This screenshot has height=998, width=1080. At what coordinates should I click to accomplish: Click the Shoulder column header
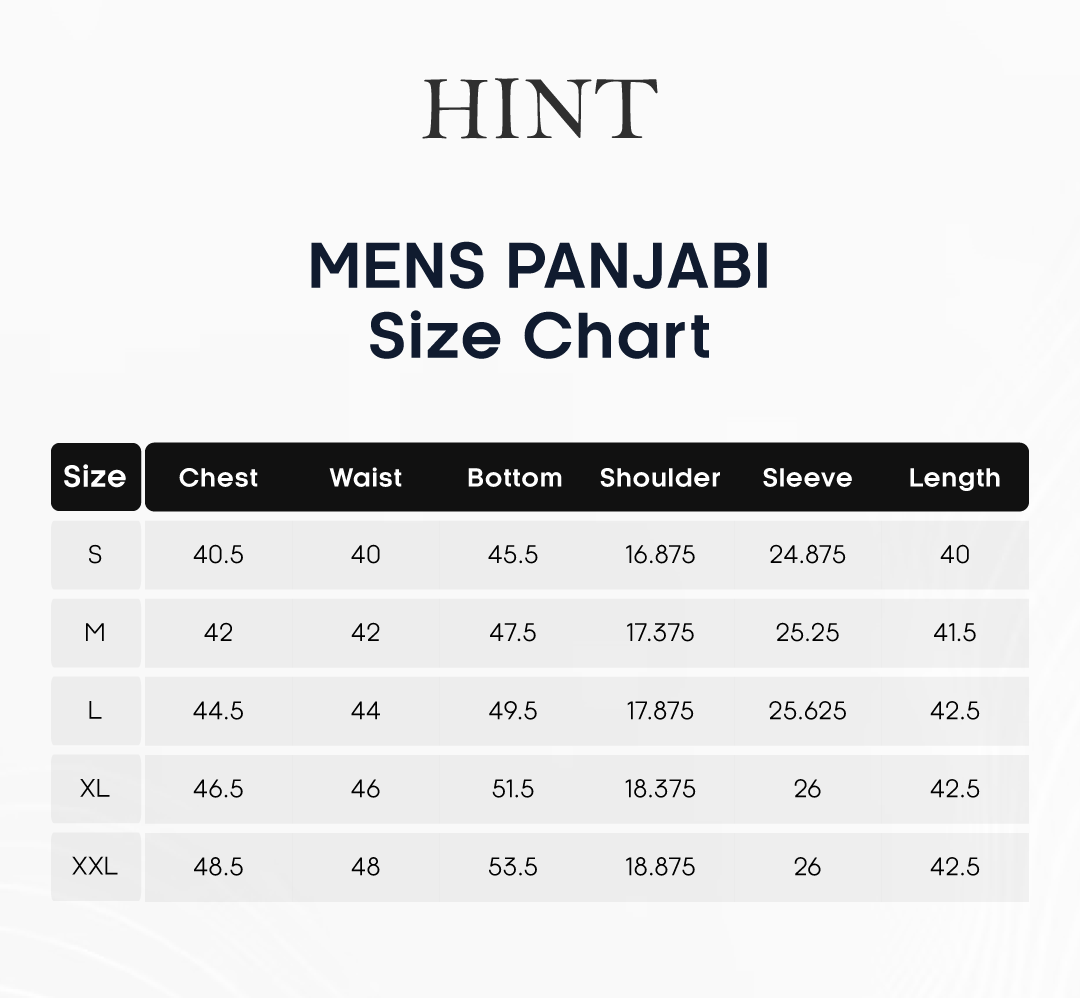[660, 477]
